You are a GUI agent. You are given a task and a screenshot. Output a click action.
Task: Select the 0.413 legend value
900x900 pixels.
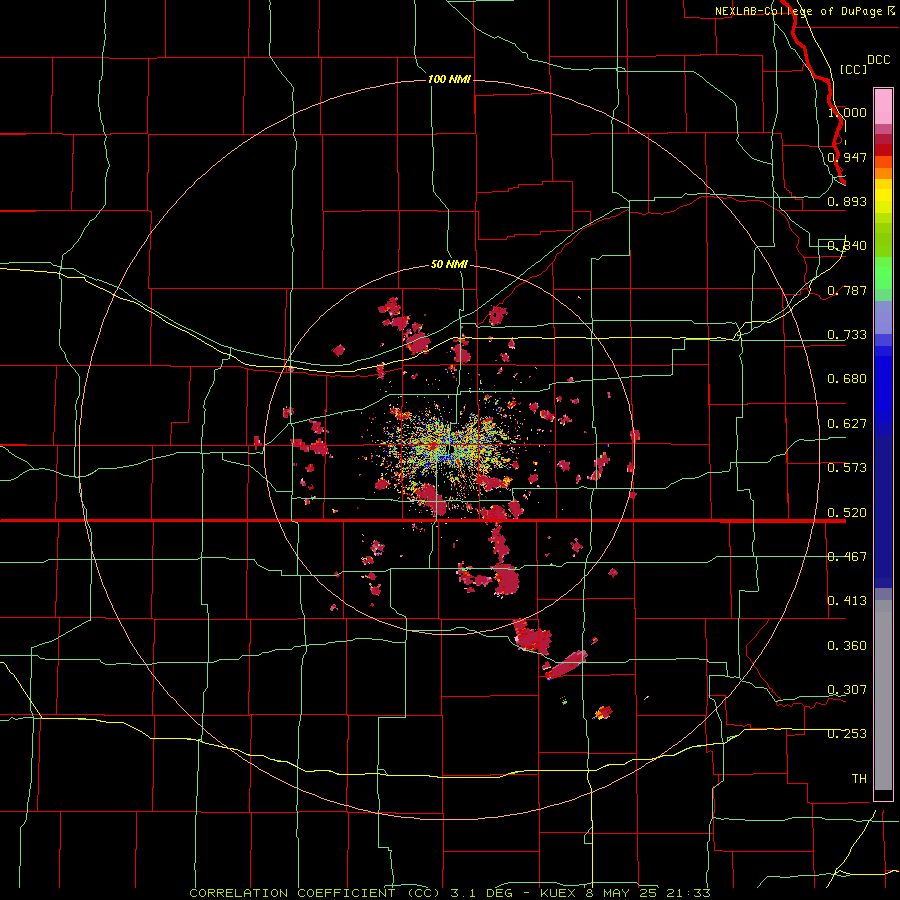click(x=847, y=601)
